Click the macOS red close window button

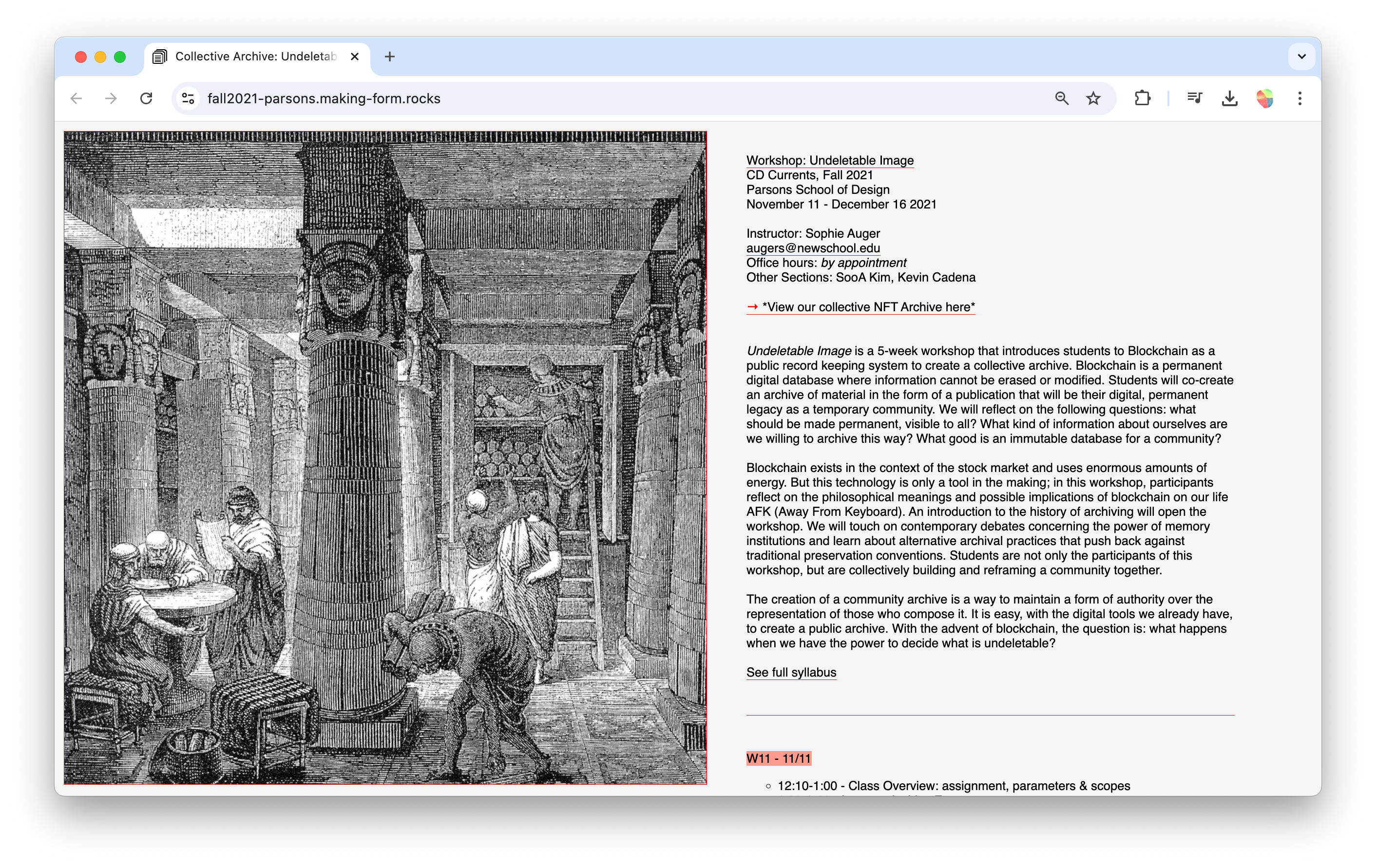pos(80,57)
